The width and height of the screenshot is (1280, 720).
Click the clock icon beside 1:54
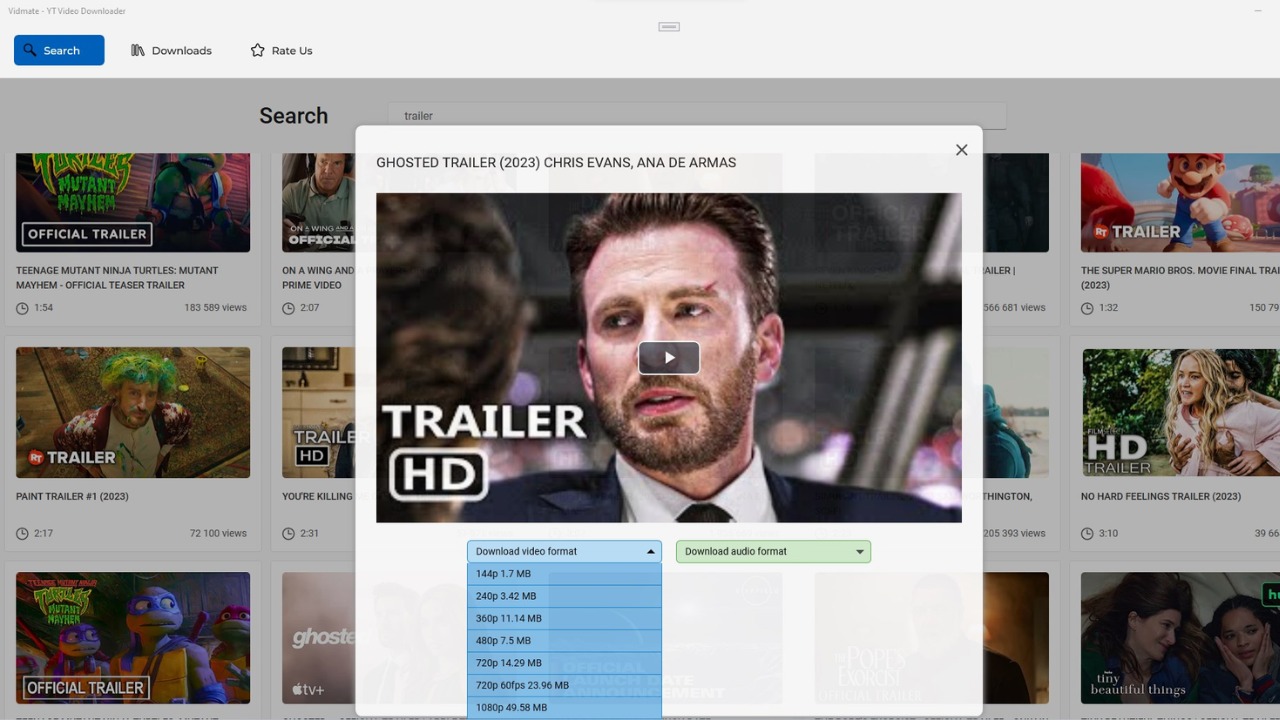point(22,308)
